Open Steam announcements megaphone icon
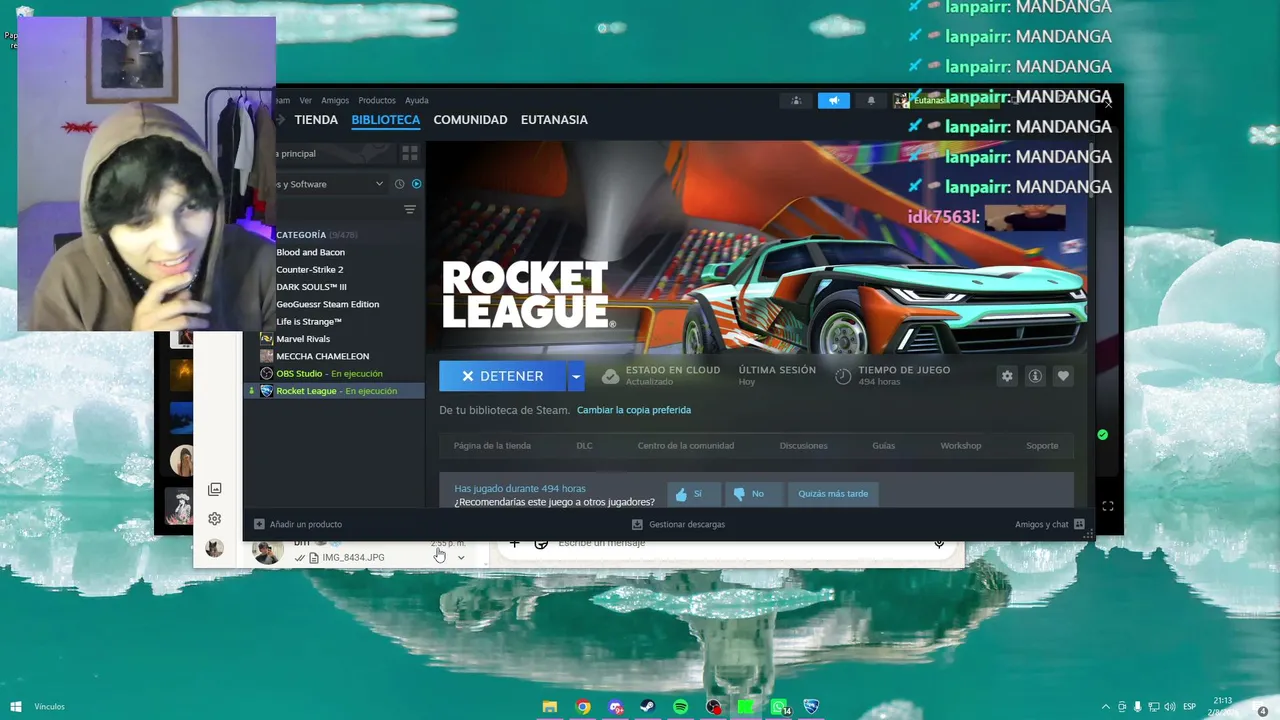 coord(834,100)
